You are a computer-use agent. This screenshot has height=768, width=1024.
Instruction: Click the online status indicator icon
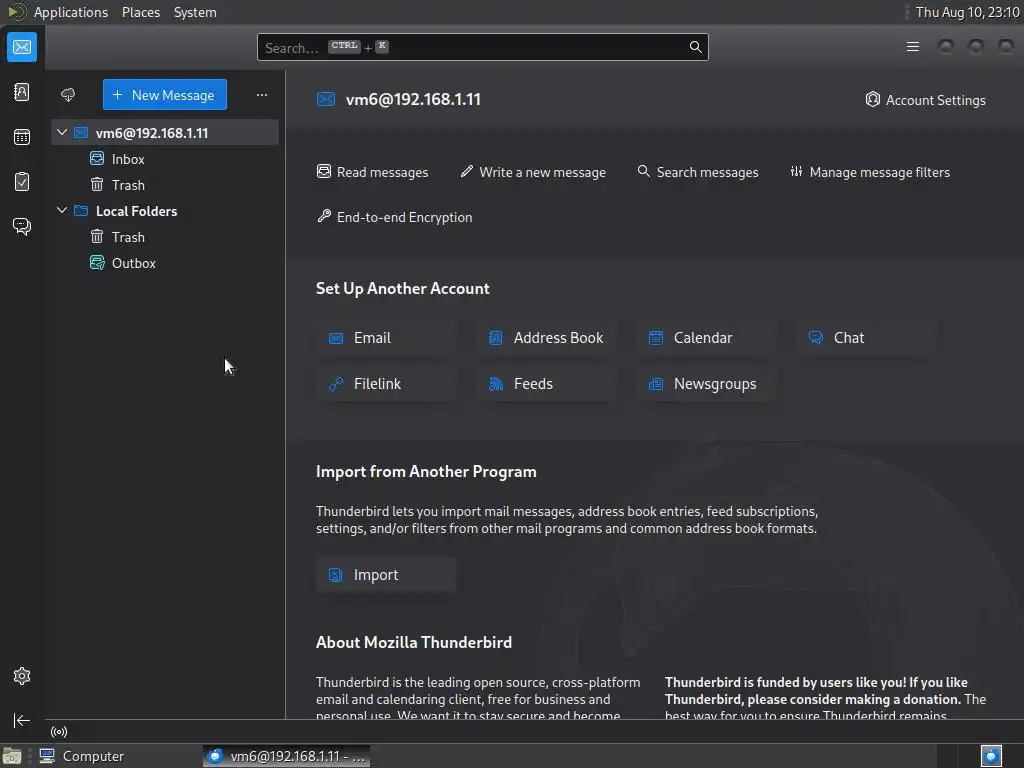coord(59,731)
